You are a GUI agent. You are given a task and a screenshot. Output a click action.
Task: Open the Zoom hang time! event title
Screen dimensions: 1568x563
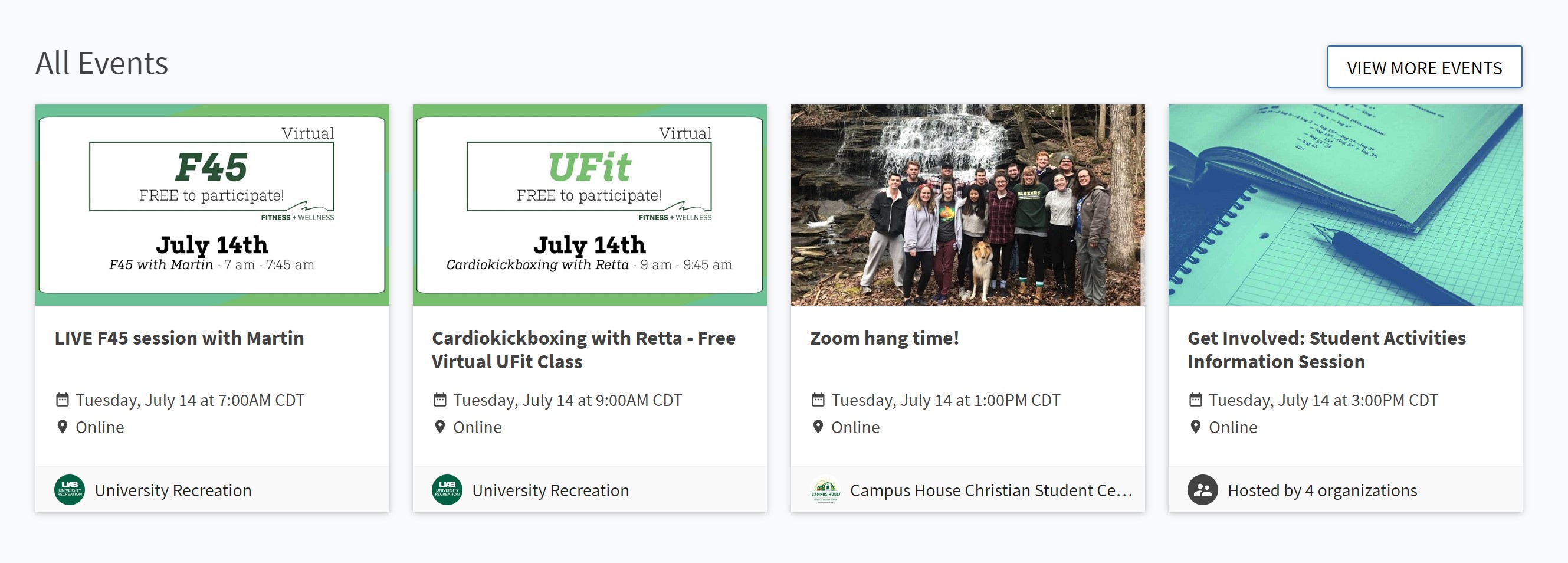pyautogui.click(x=884, y=338)
